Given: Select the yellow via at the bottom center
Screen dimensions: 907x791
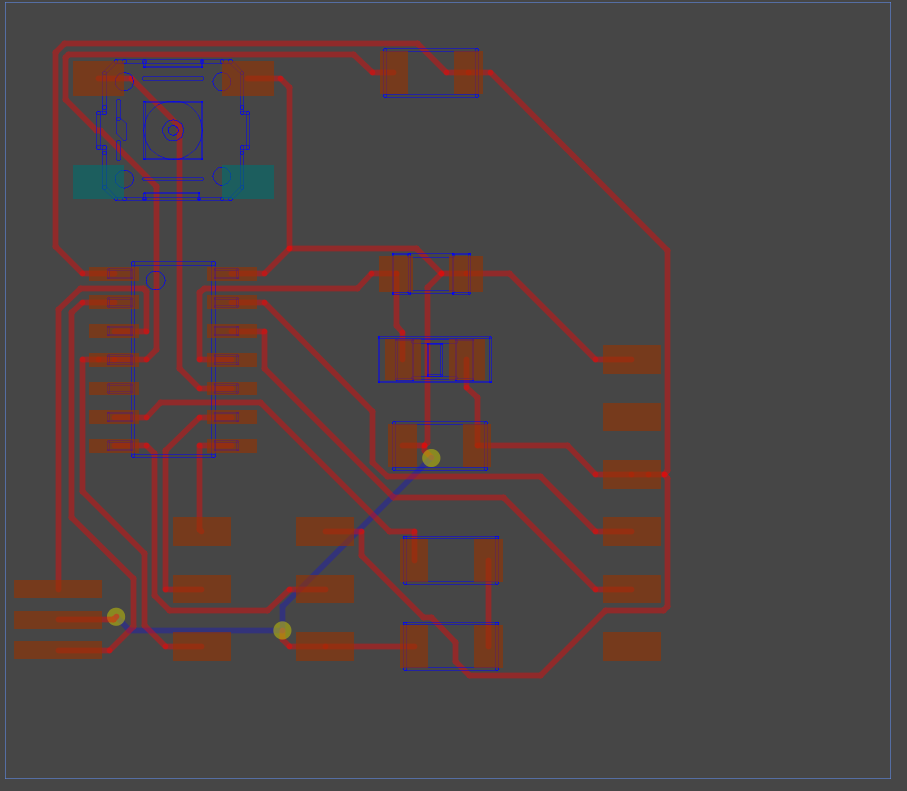Looking at the screenshot, I should click(282, 630).
